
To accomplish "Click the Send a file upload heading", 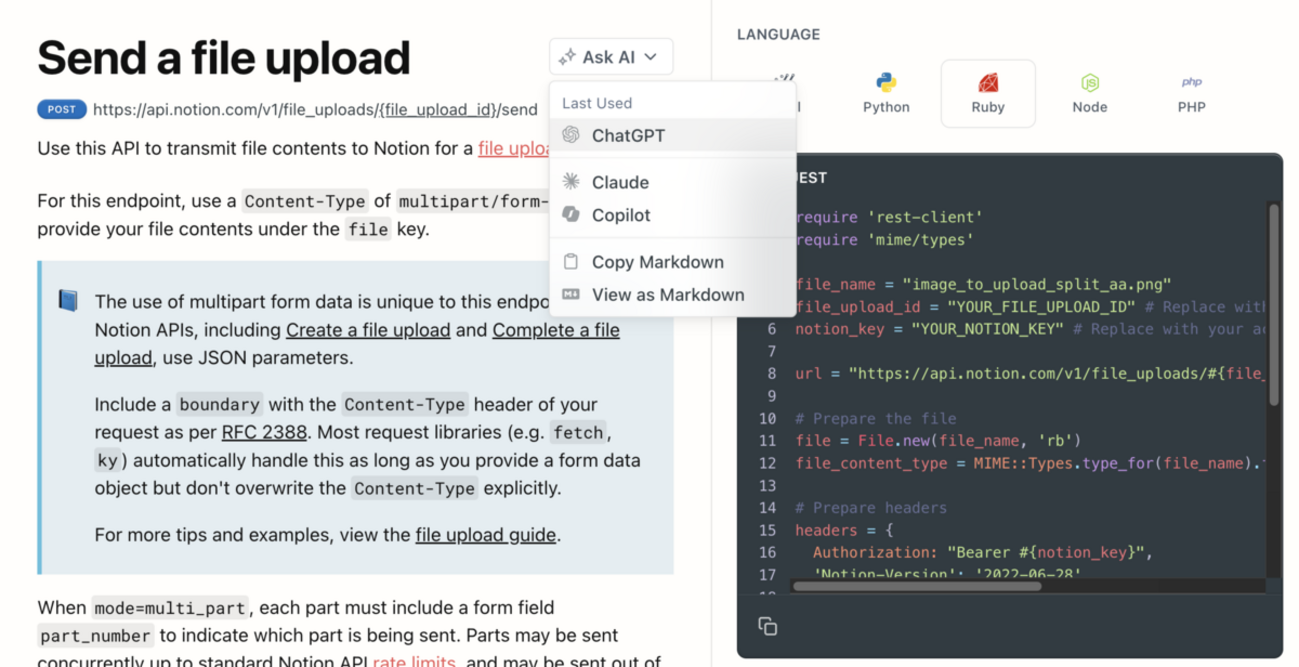I will [224, 58].
